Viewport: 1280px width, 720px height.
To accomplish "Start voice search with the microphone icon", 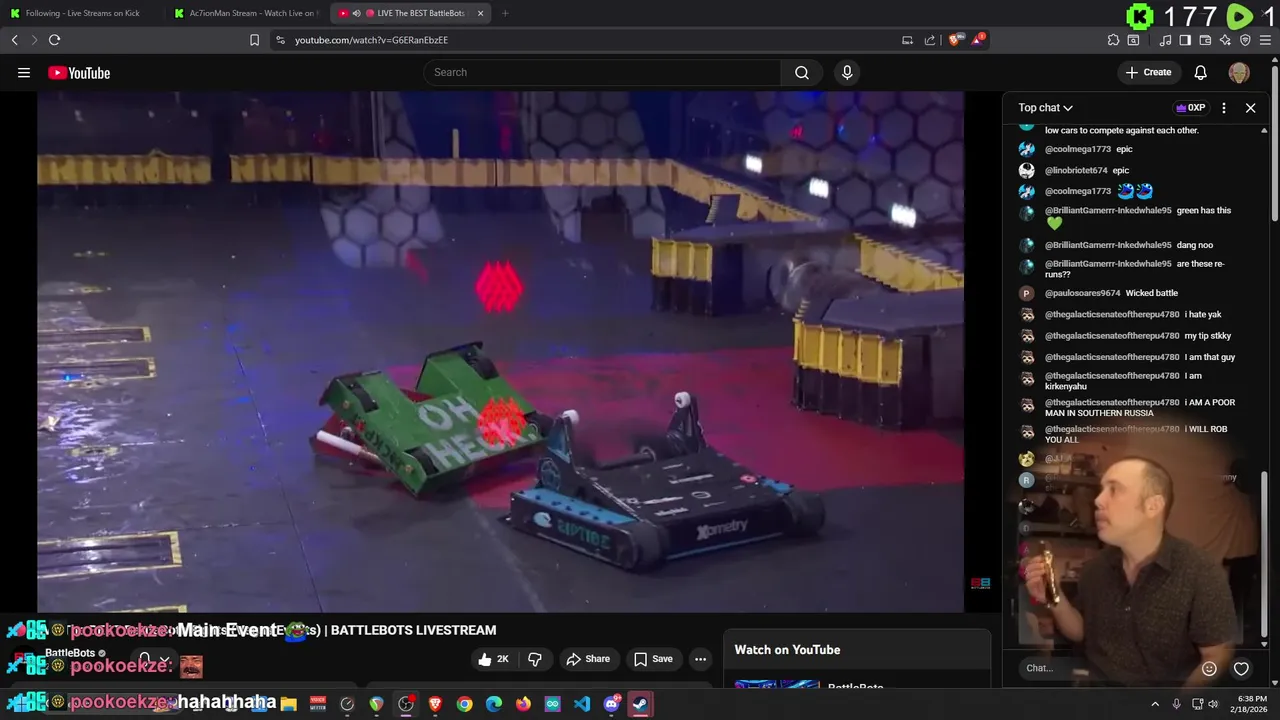I will 847,72.
